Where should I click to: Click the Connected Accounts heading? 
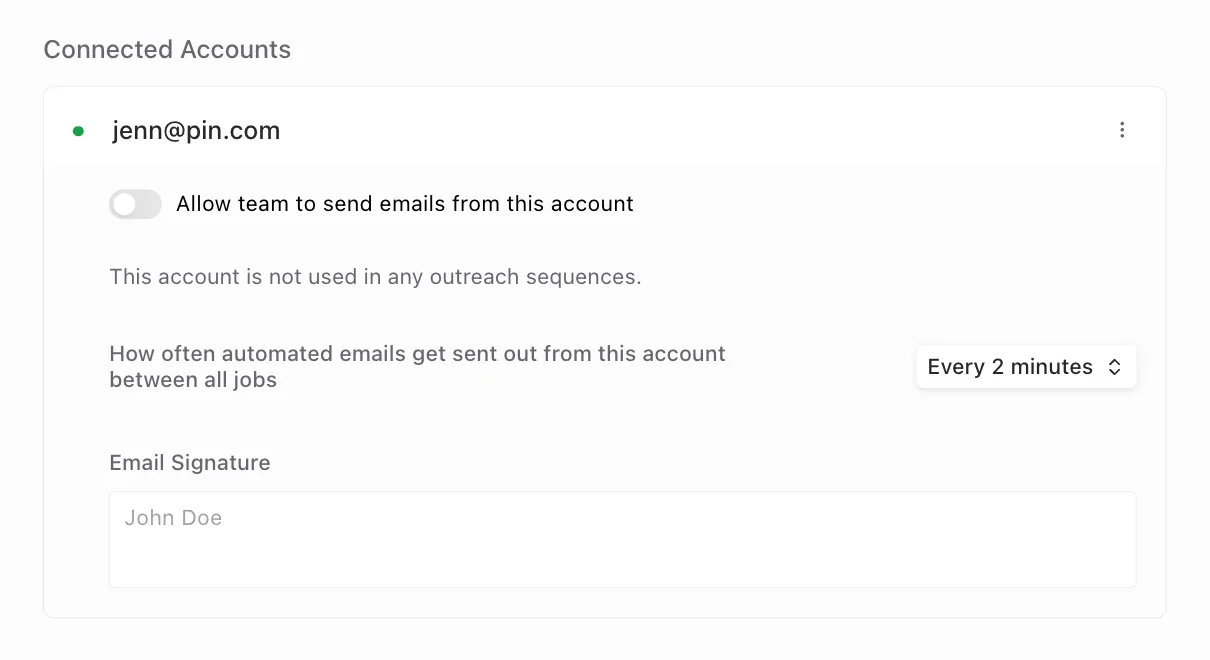coord(167,50)
